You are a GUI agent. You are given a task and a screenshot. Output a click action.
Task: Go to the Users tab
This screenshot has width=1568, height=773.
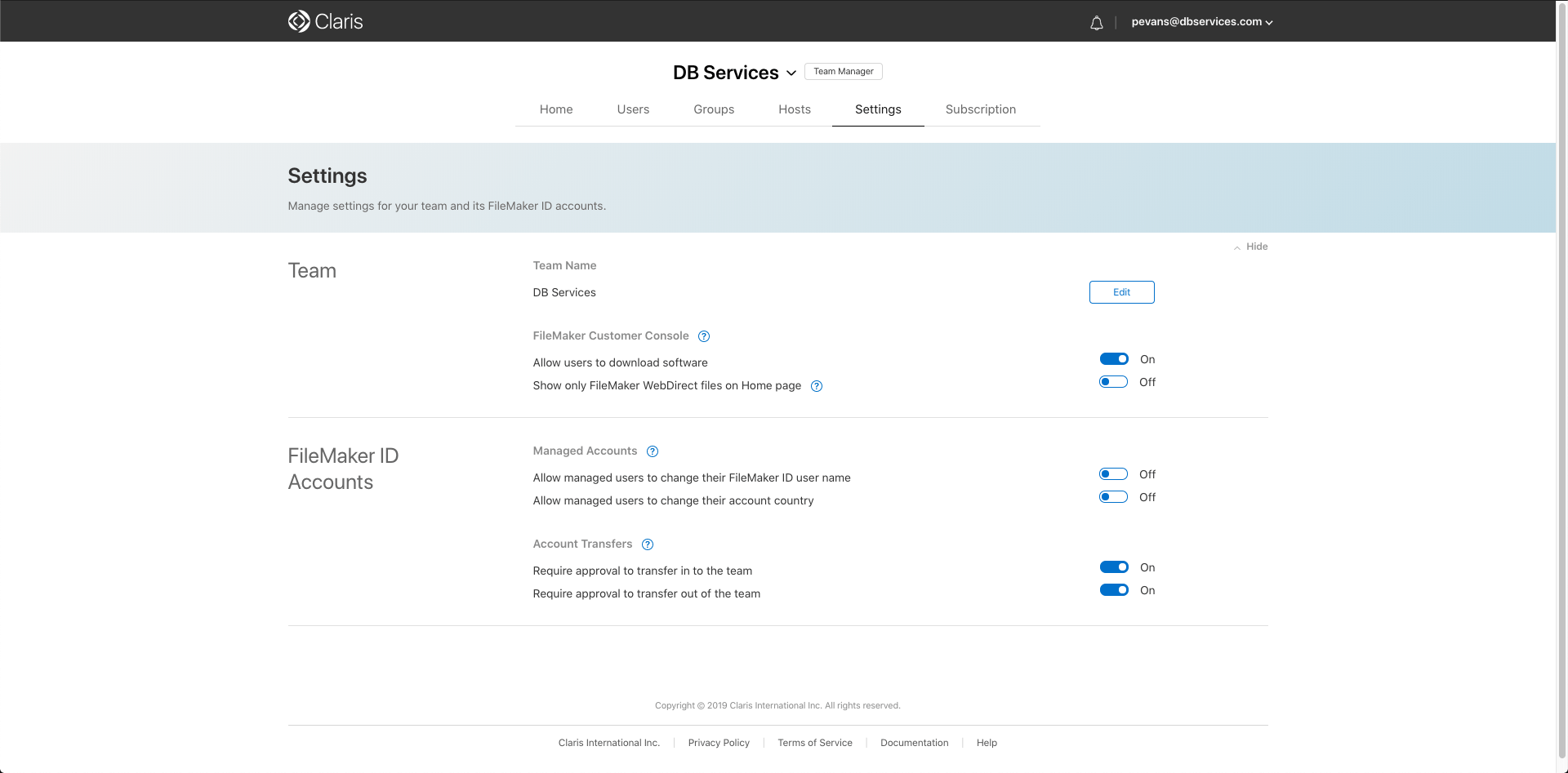pos(633,109)
